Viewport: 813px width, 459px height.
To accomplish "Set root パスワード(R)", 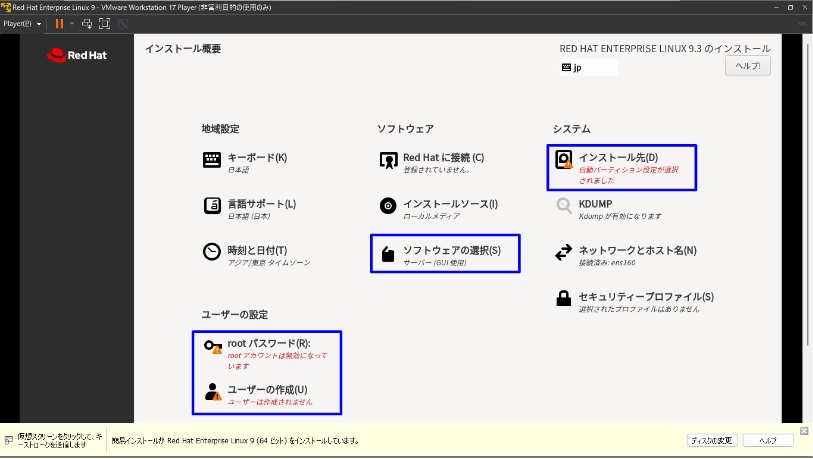I will (x=269, y=343).
